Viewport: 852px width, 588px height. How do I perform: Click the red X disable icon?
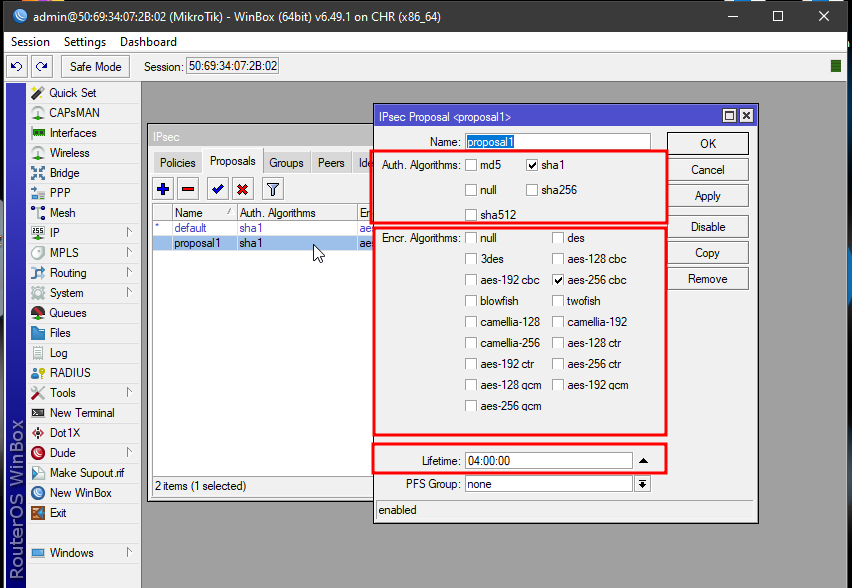(242, 189)
